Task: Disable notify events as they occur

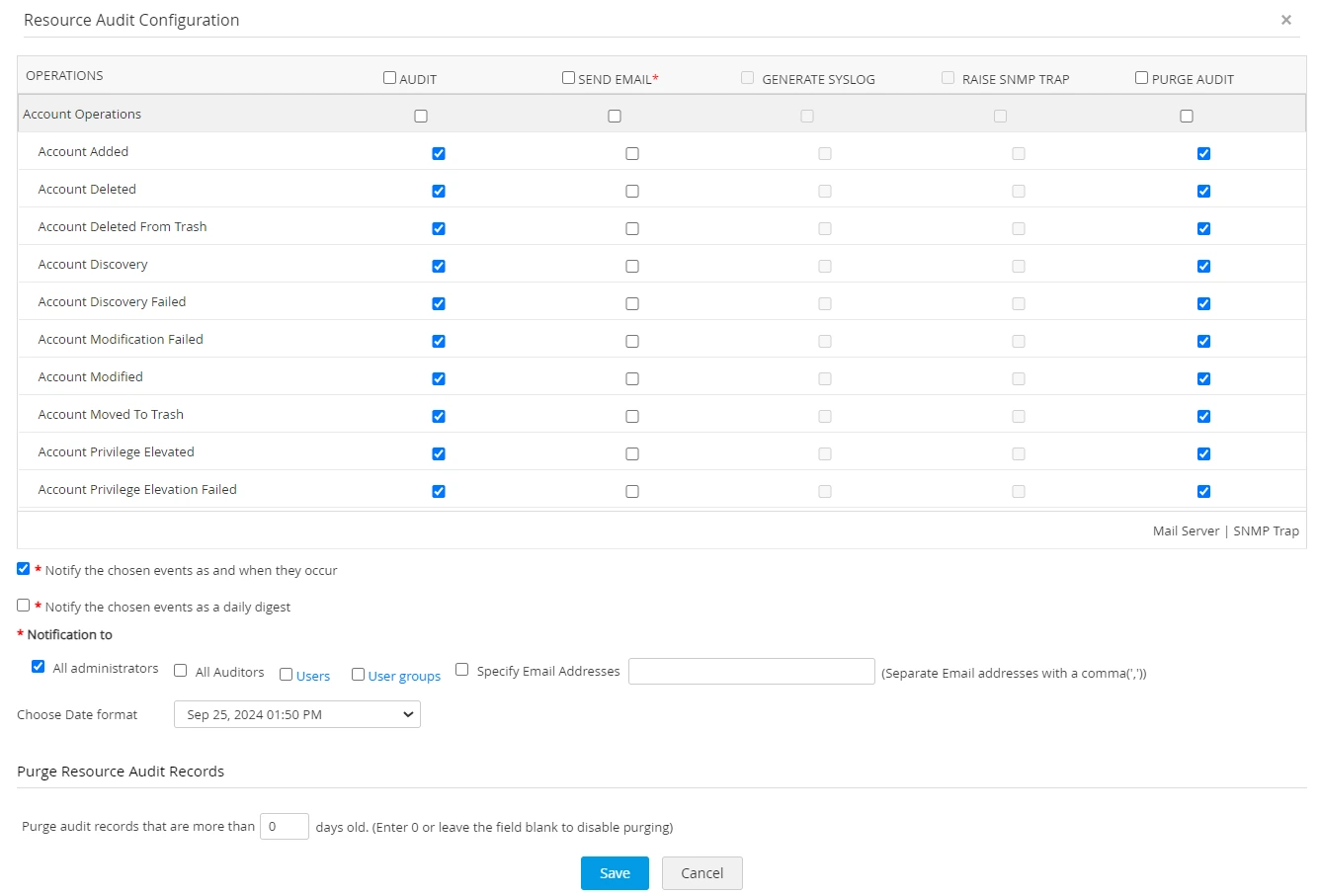Action: tap(23, 568)
